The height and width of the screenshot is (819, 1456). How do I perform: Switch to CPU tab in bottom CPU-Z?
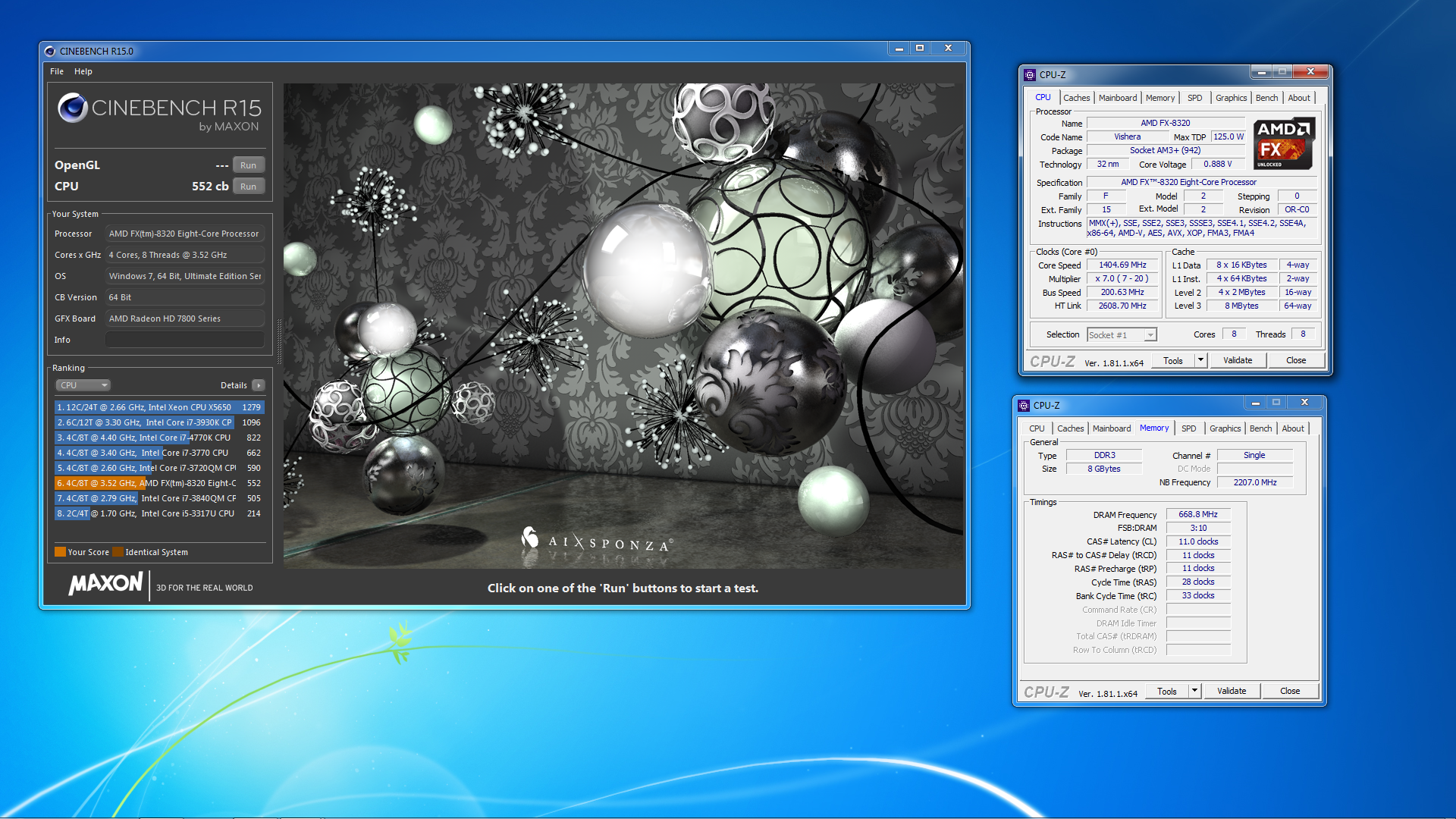pyautogui.click(x=1037, y=428)
